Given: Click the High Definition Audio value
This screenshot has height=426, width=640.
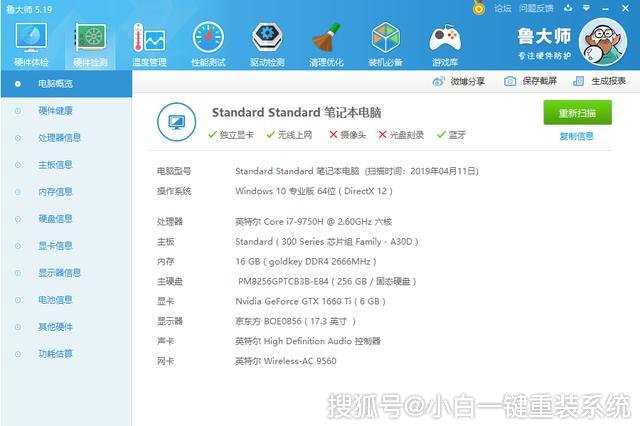Looking at the screenshot, I should point(308,341).
